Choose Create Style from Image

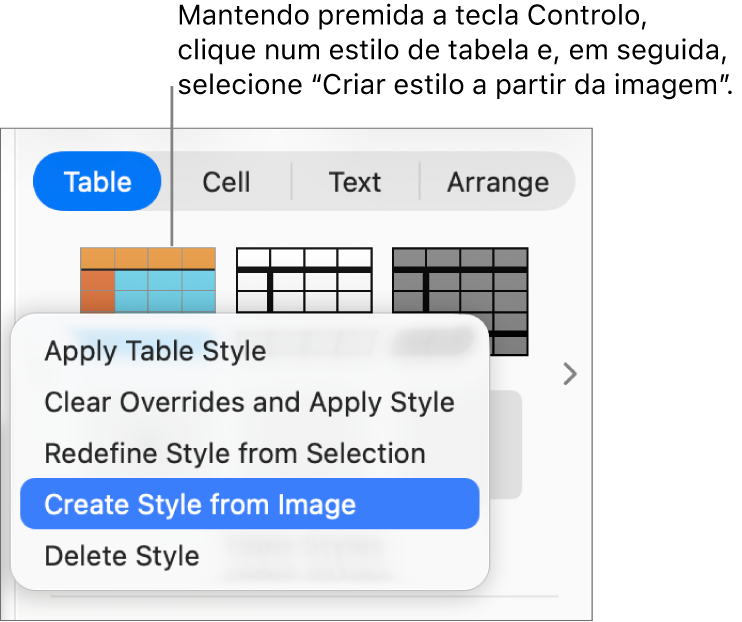tap(200, 504)
